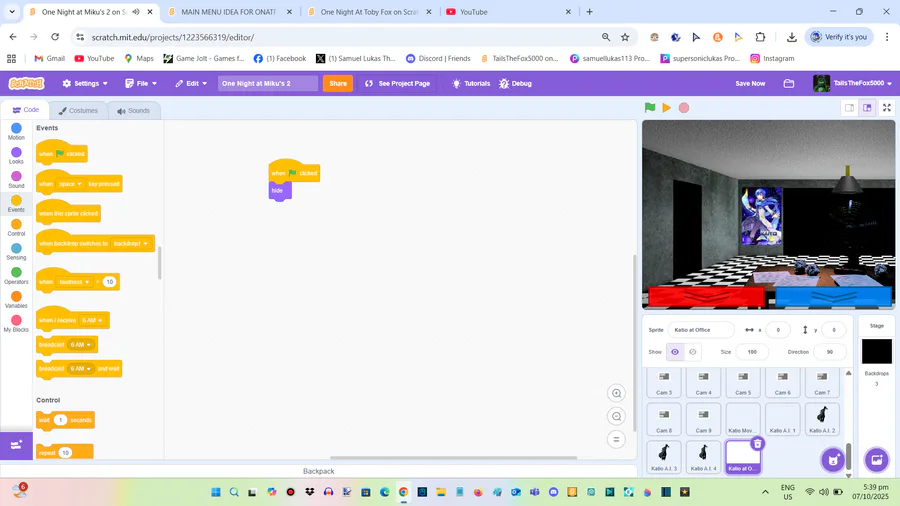Screen dimensions: 900x506
Task: Open key dropdown on space key pressed block
Action: 70,184
